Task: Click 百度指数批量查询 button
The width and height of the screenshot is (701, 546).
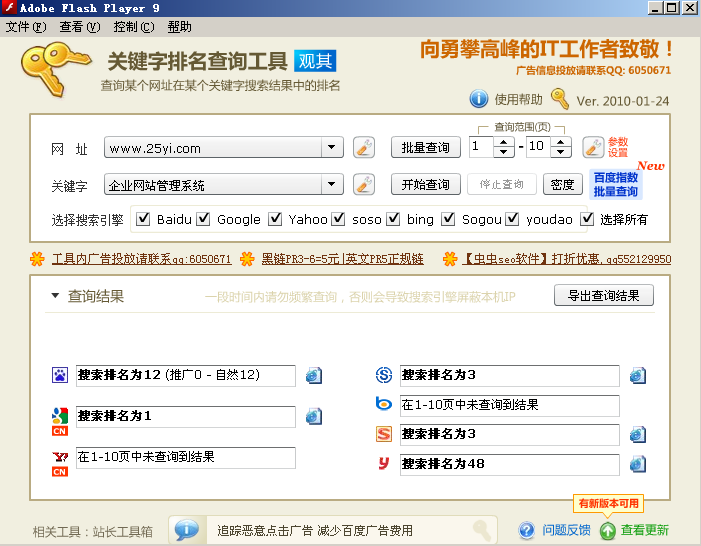Action: [616, 184]
